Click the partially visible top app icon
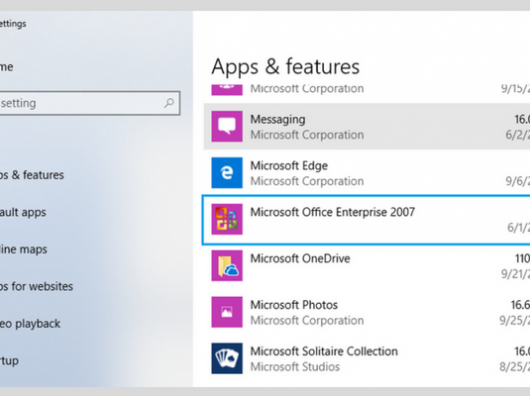Screen dimensions: 530x396 227,90
